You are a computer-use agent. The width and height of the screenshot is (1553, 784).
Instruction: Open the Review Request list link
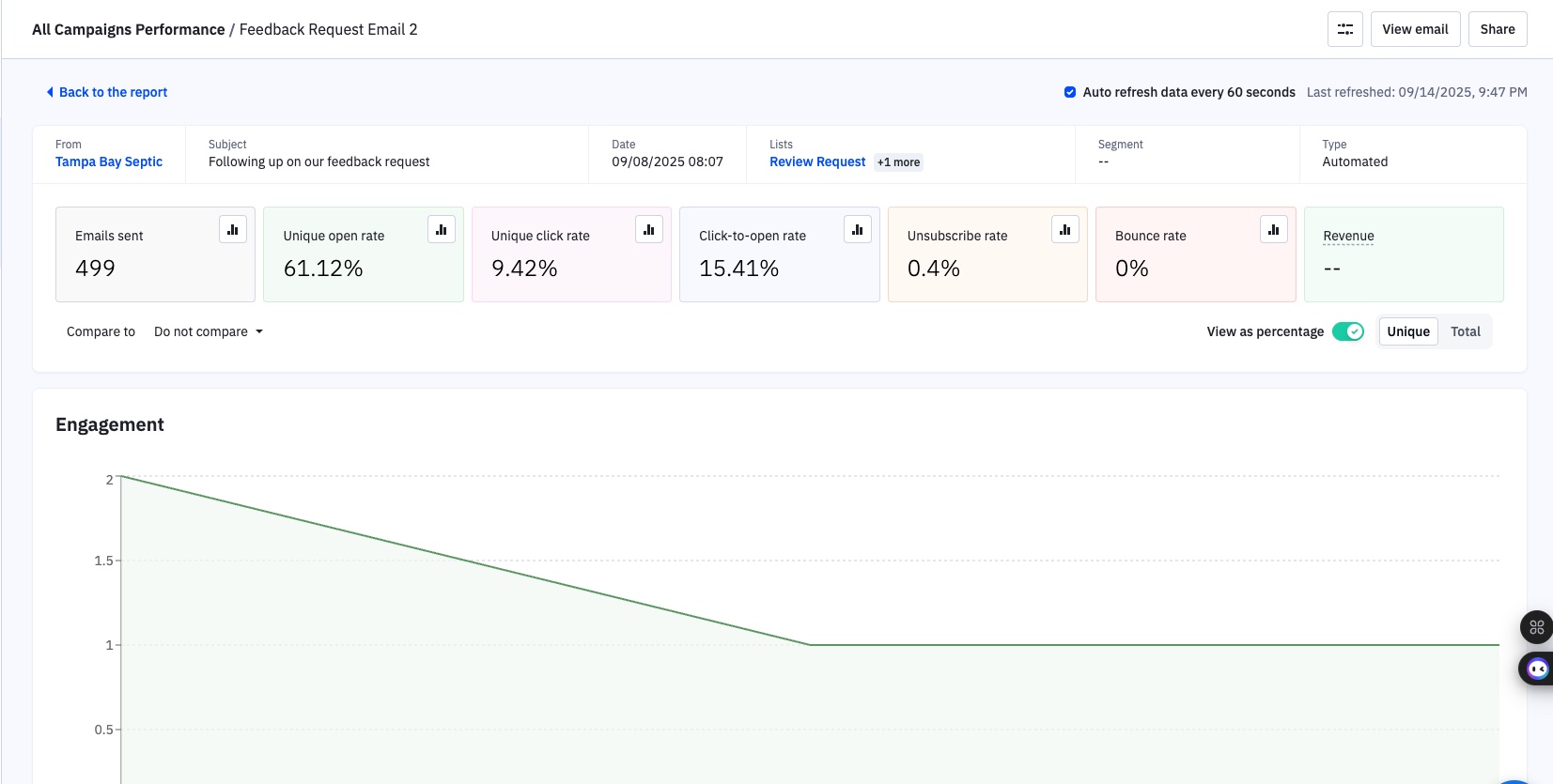[x=817, y=161]
